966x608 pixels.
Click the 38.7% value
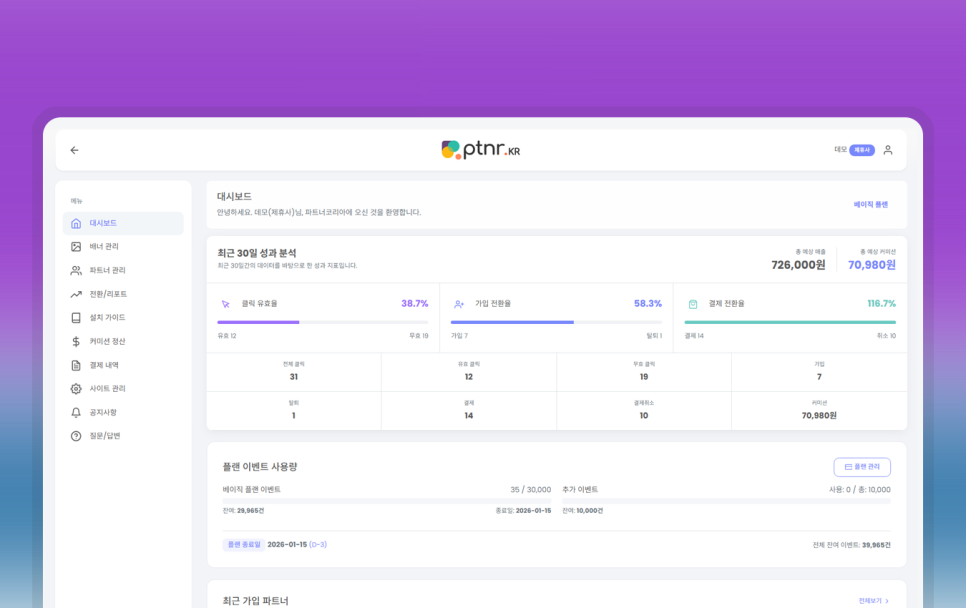pos(415,304)
